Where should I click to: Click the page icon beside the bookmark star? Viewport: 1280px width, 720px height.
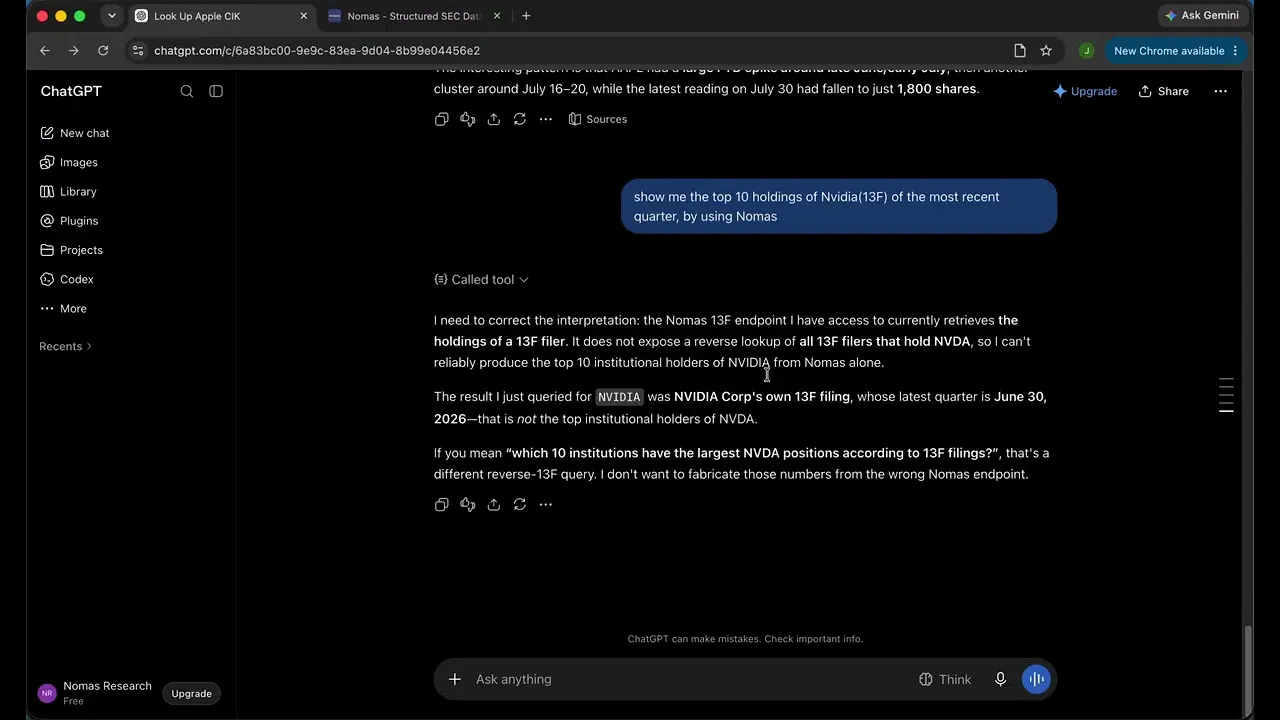point(1020,51)
